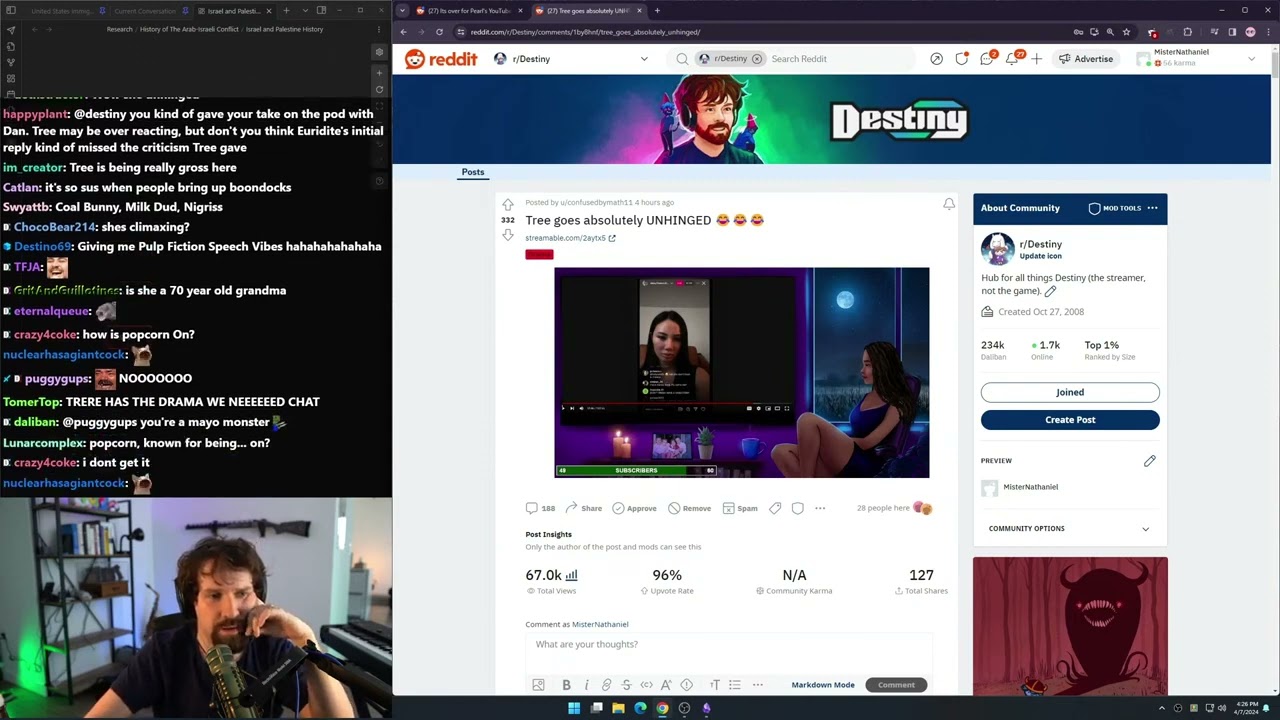Open the 188 comments icon
1280x720 pixels.
tap(540, 508)
